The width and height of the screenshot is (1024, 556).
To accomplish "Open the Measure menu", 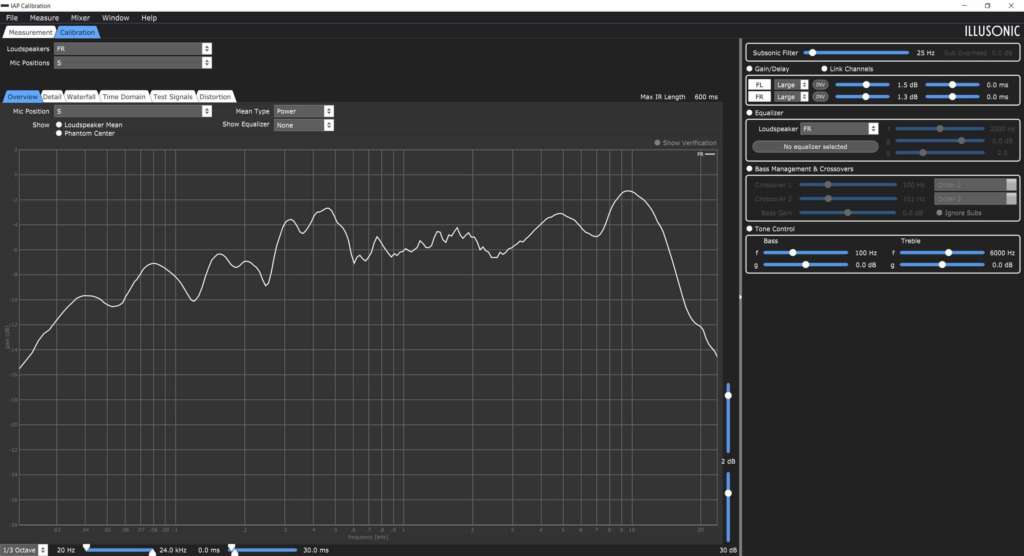I will point(44,18).
